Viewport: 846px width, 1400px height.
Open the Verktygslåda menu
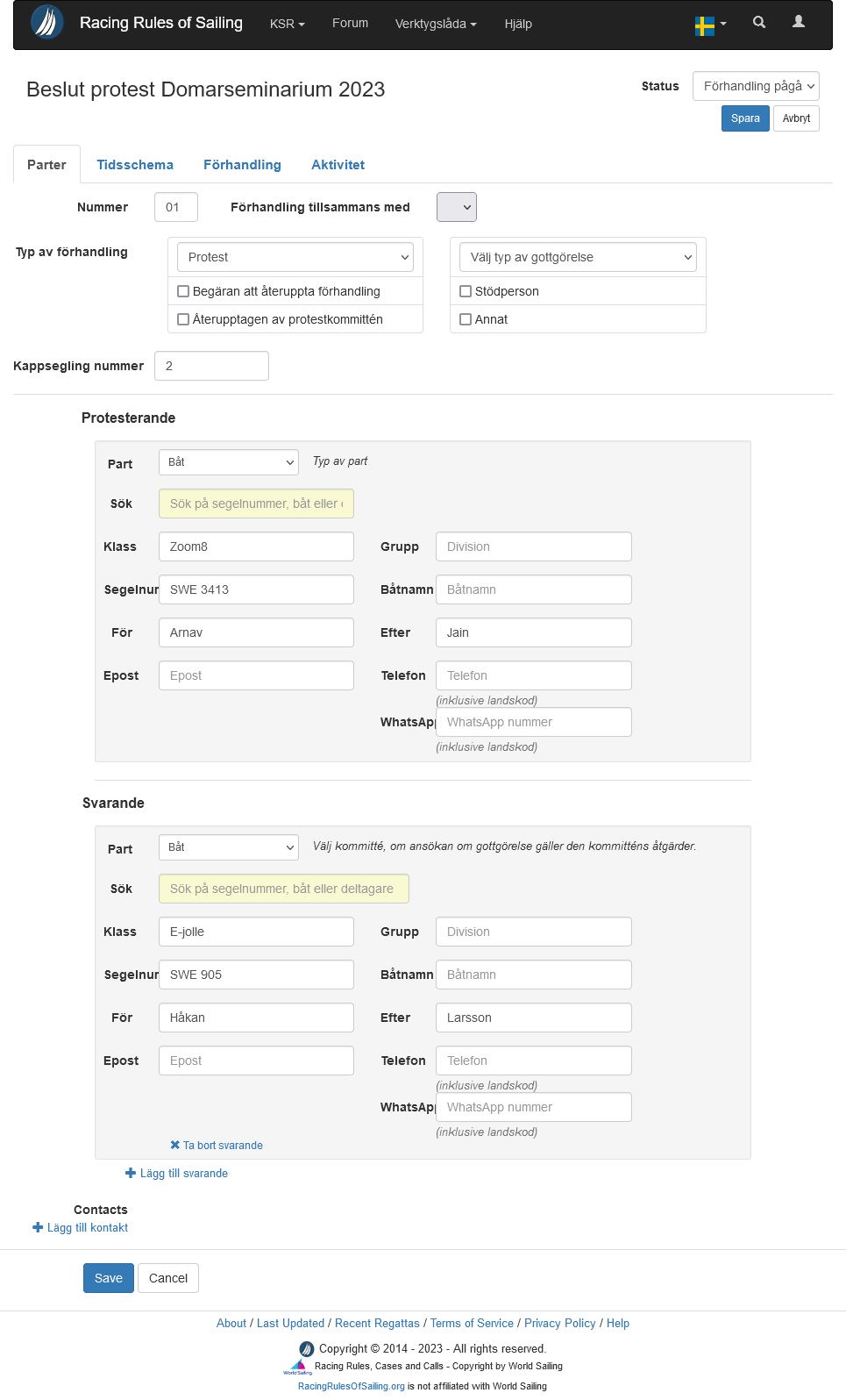point(435,24)
